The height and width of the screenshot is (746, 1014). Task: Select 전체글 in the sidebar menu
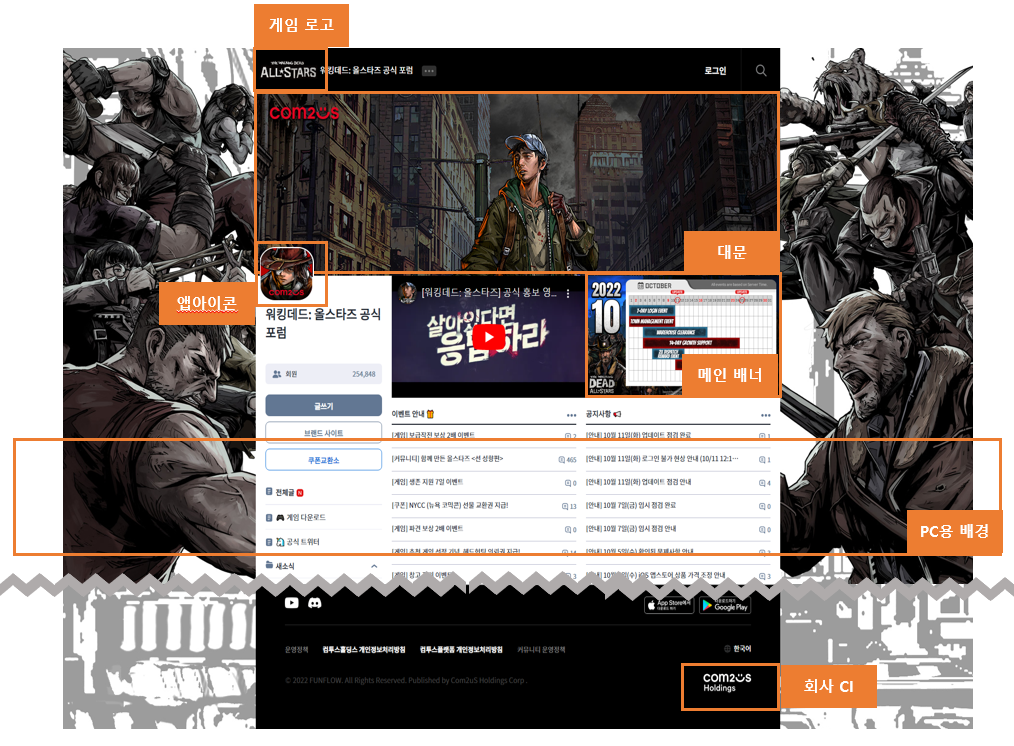(x=285, y=492)
